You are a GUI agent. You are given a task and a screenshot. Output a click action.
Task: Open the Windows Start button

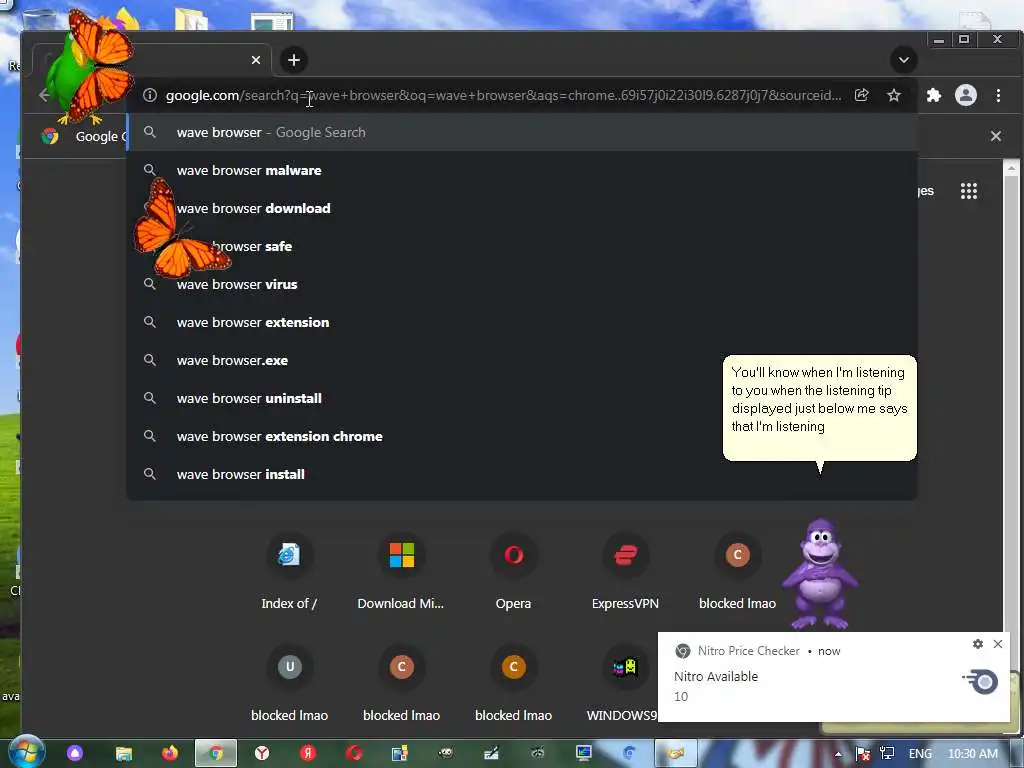(27, 752)
